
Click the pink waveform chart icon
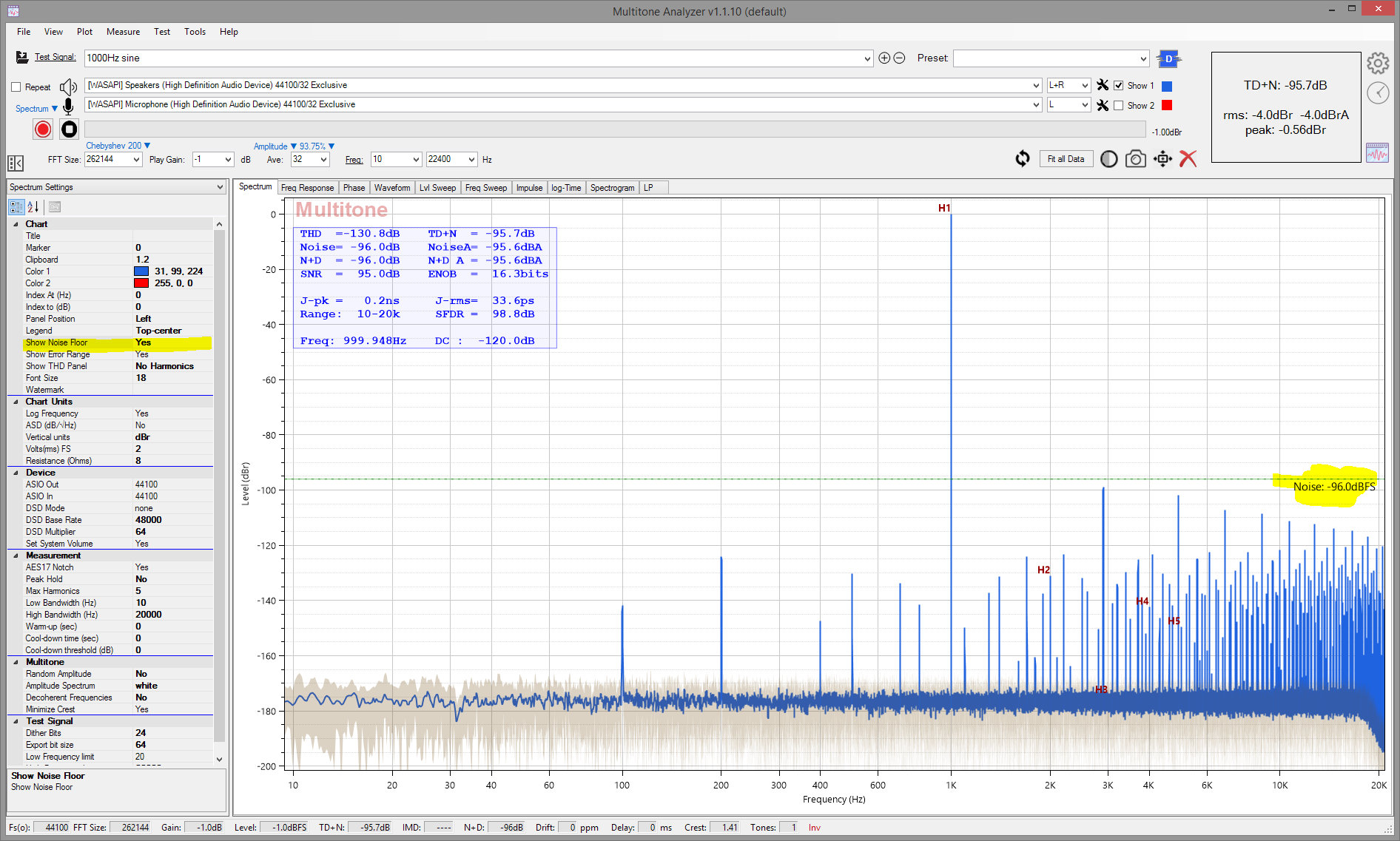coord(1377,152)
